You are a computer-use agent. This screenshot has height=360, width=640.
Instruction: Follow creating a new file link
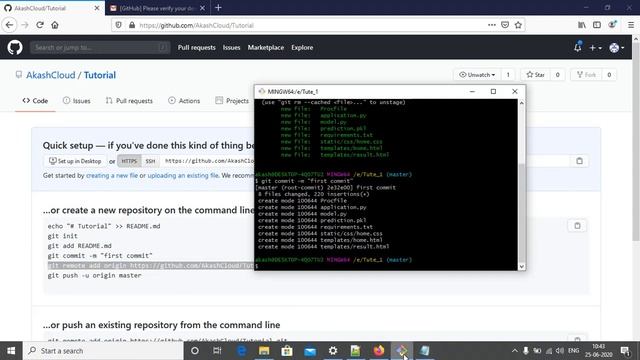click(x=112, y=176)
